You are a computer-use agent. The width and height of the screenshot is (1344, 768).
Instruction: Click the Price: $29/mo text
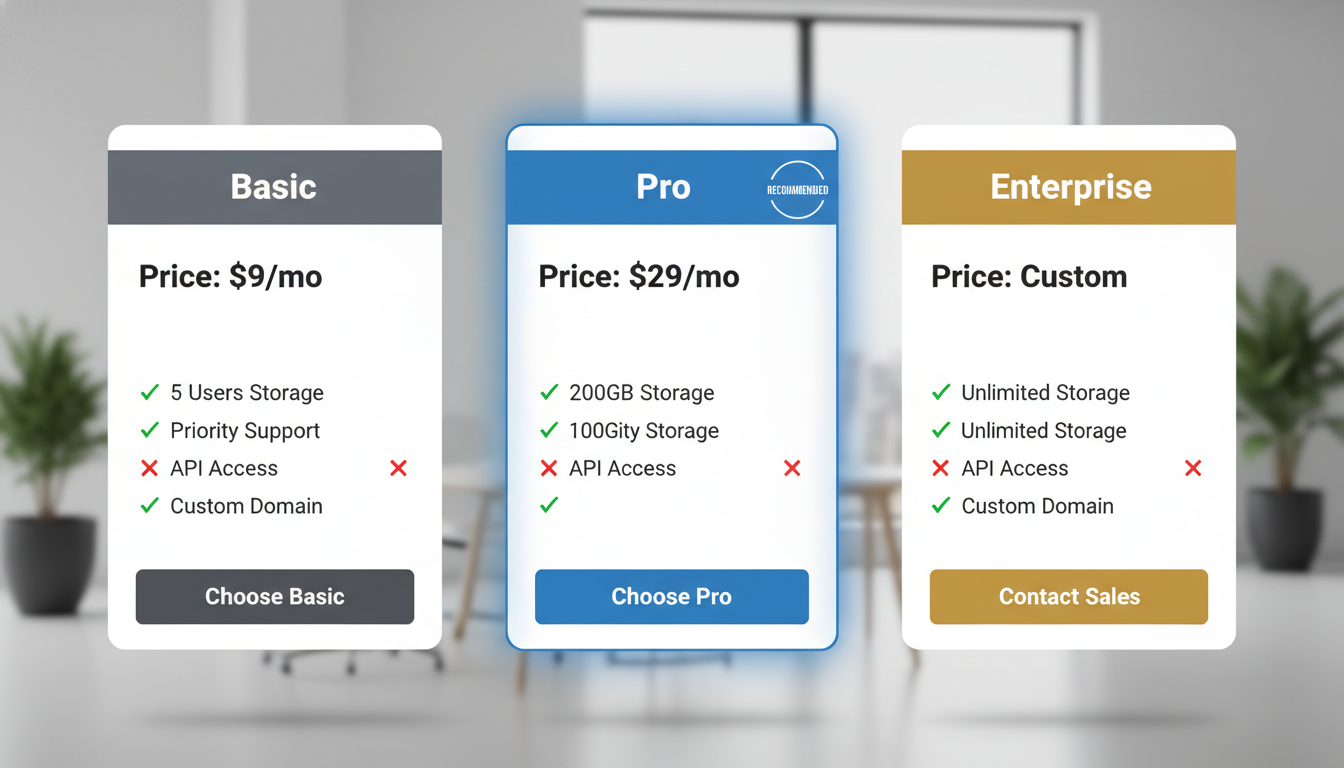(x=638, y=277)
